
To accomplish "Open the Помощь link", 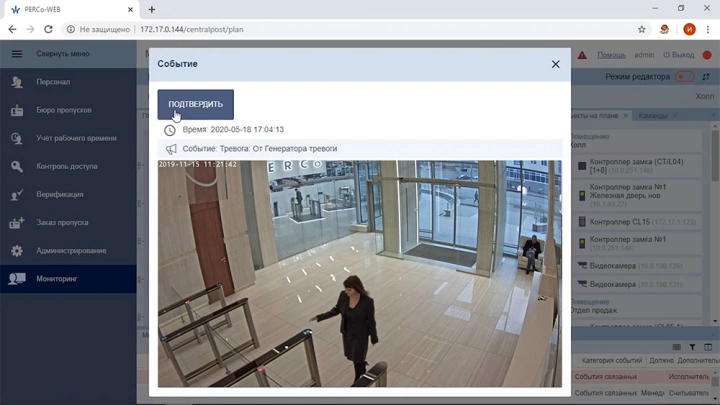I will 611,55.
